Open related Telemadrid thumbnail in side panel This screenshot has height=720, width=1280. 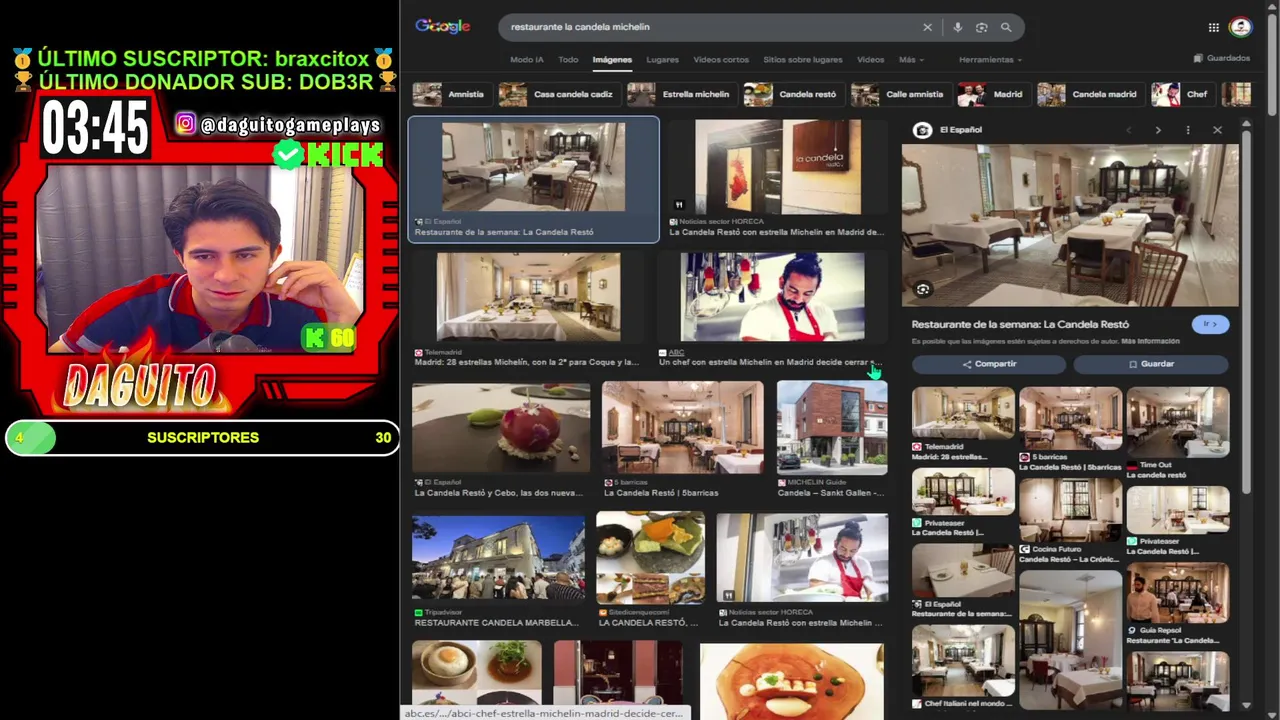963,414
